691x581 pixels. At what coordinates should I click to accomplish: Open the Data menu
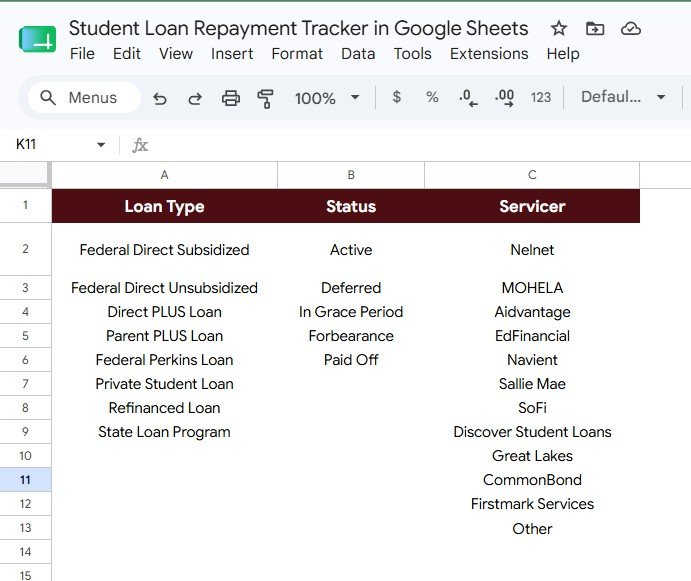point(358,54)
